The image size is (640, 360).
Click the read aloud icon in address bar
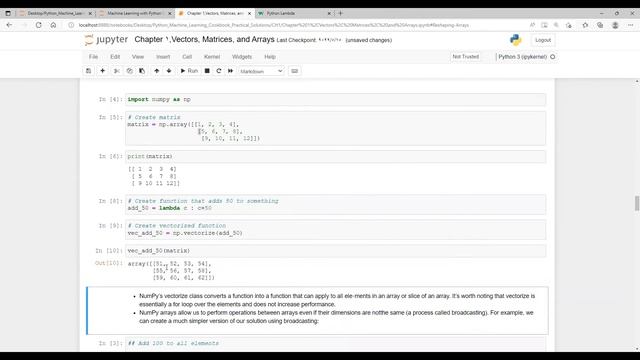[x=532, y=25]
